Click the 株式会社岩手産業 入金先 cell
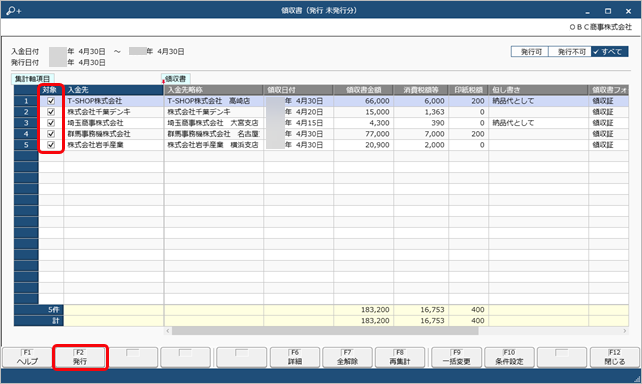 pos(113,145)
